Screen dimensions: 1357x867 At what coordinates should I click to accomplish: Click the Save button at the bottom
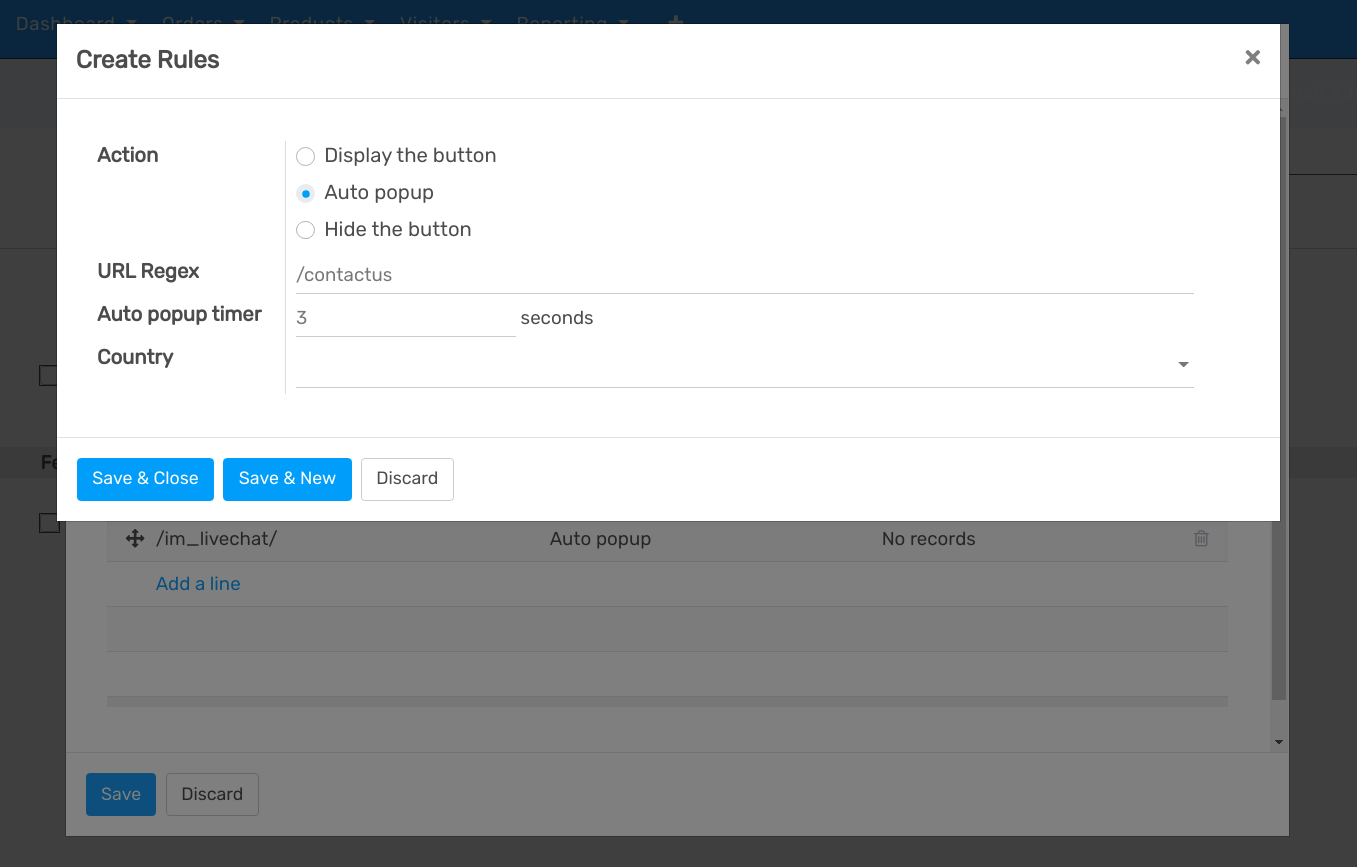tap(120, 793)
